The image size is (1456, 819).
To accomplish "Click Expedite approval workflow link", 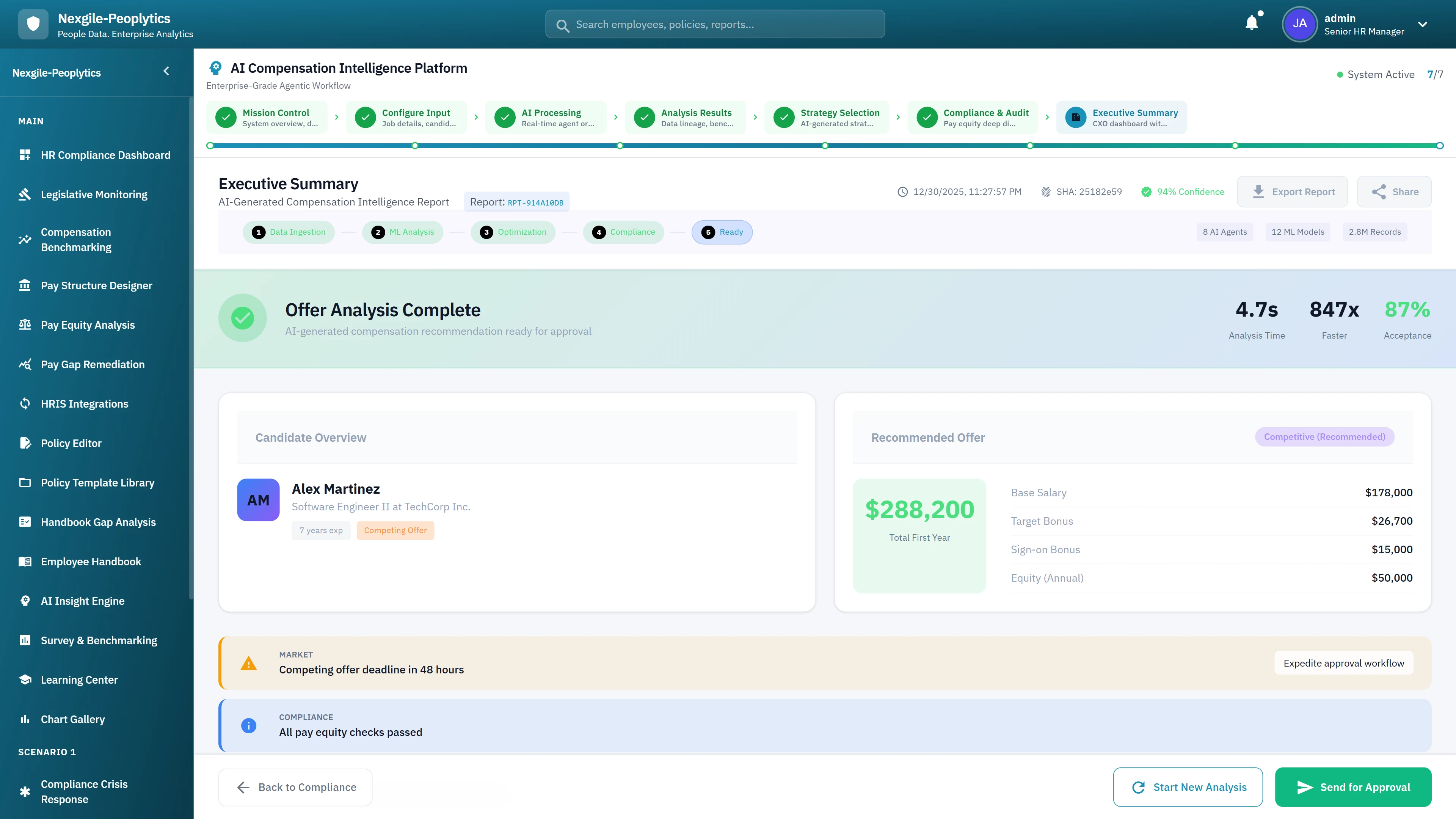I will pos(1343,663).
